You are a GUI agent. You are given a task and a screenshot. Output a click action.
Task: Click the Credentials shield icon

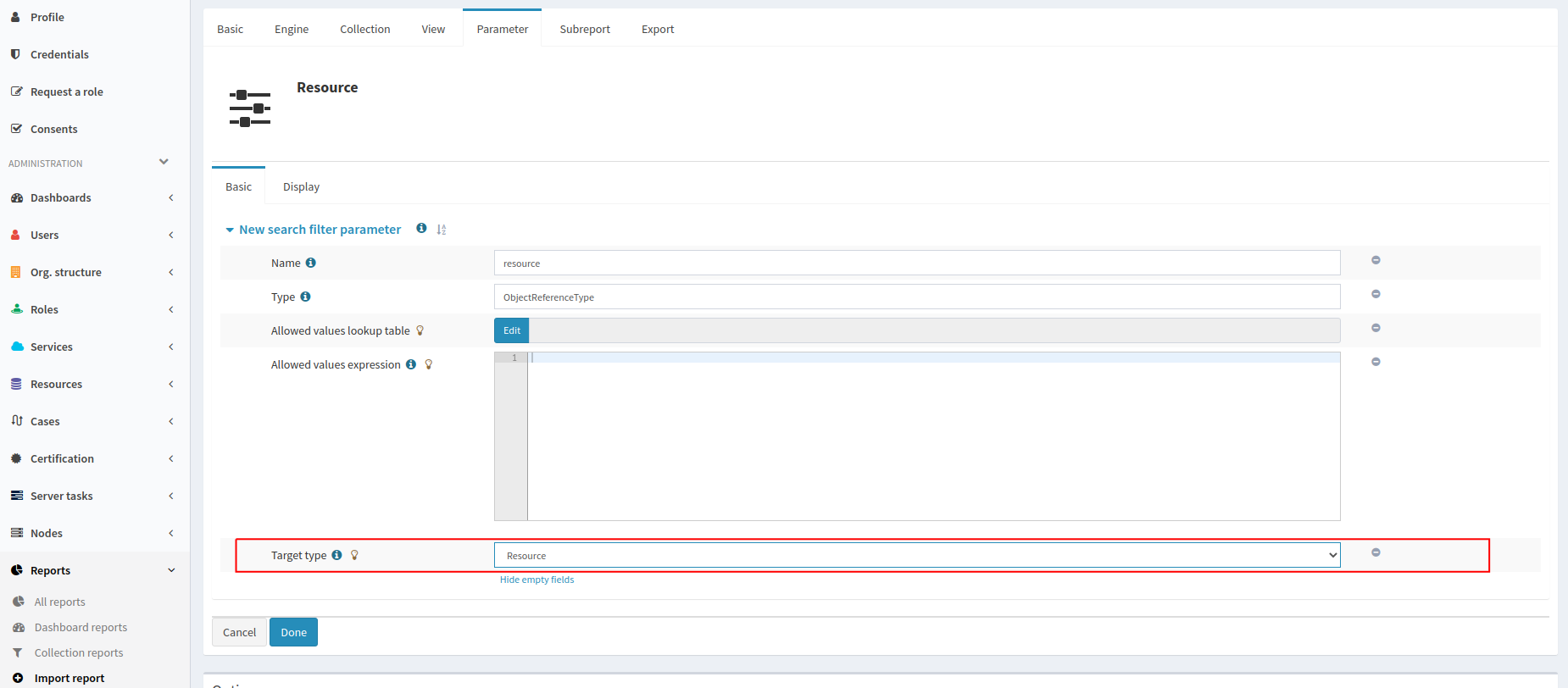pos(15,54)
